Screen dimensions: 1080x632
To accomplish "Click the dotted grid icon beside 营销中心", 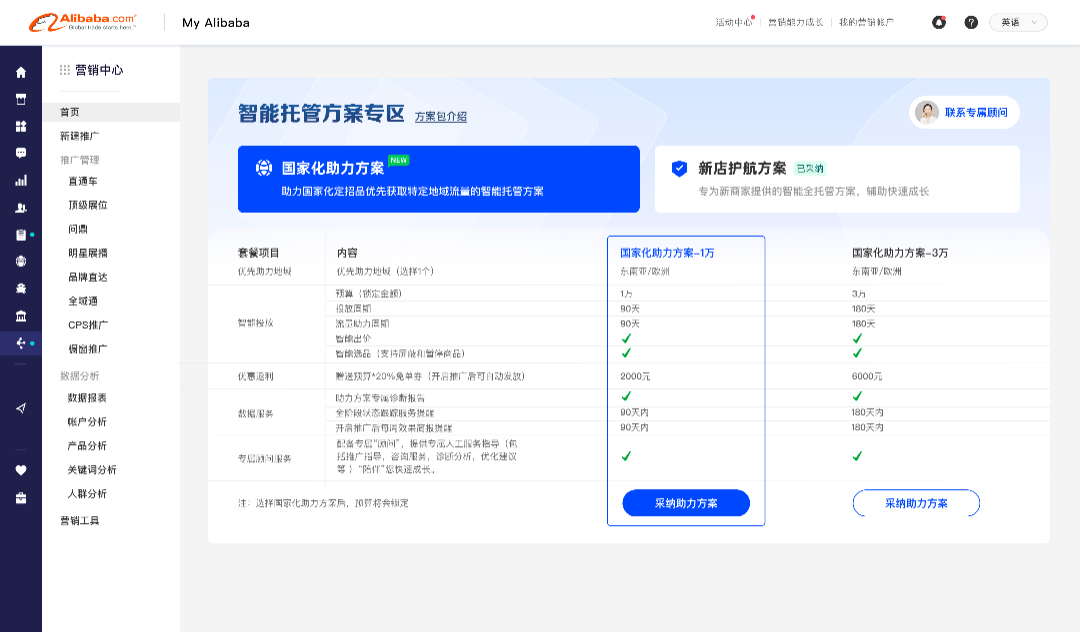I will (65, 70).
